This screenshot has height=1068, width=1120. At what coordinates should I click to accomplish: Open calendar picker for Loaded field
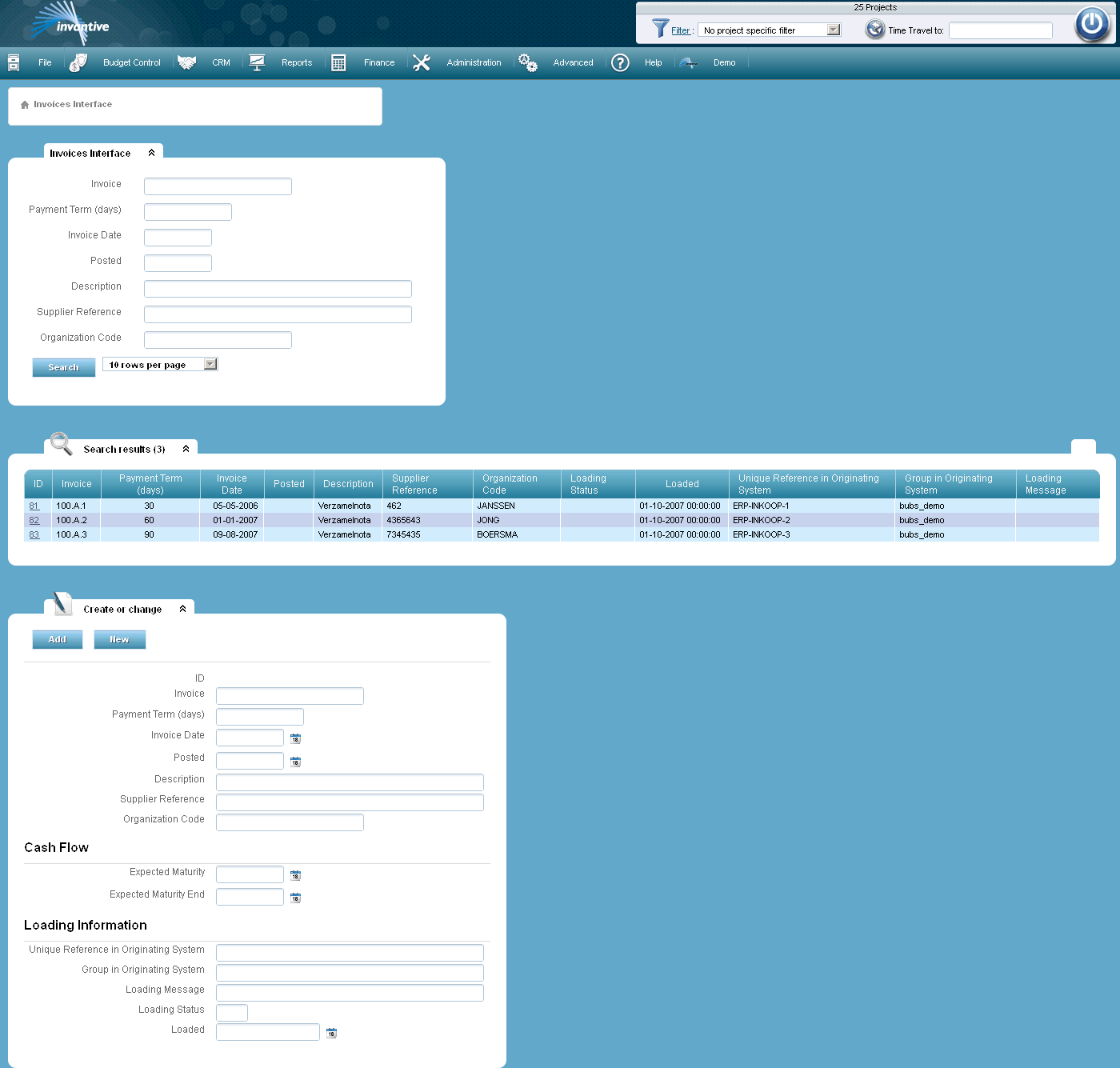(x=331, y=1033)
